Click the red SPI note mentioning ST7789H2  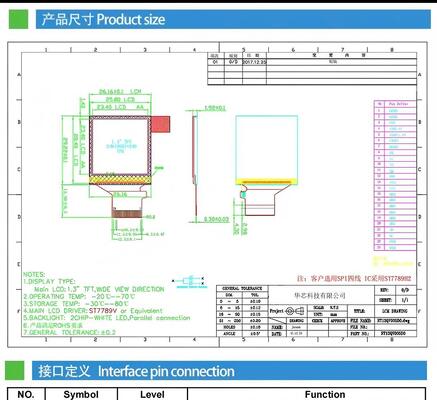click(354, 278)
